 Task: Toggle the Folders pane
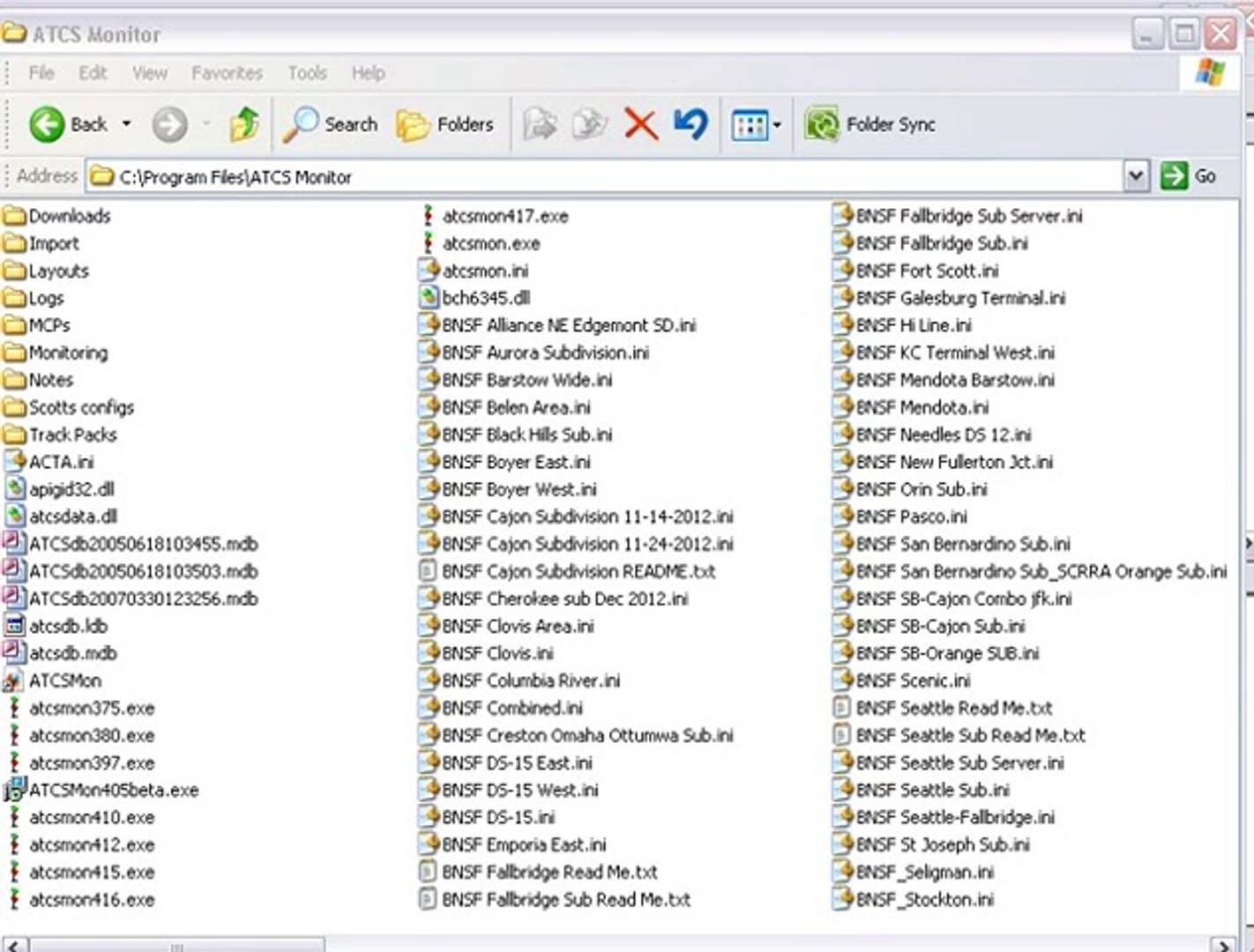[x=445, y=124]
